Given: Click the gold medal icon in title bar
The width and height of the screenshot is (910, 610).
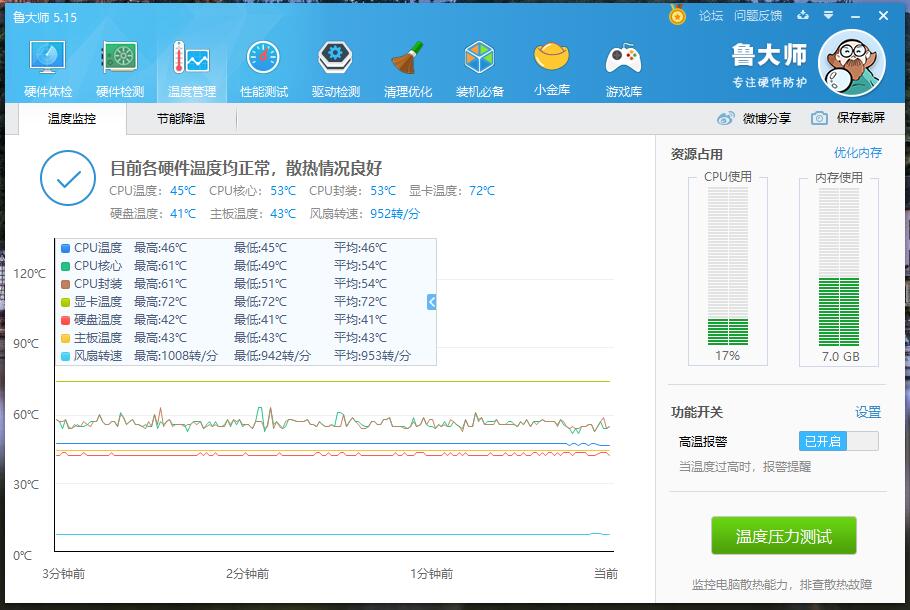Looking at the screenshot, I should (677, 15).
